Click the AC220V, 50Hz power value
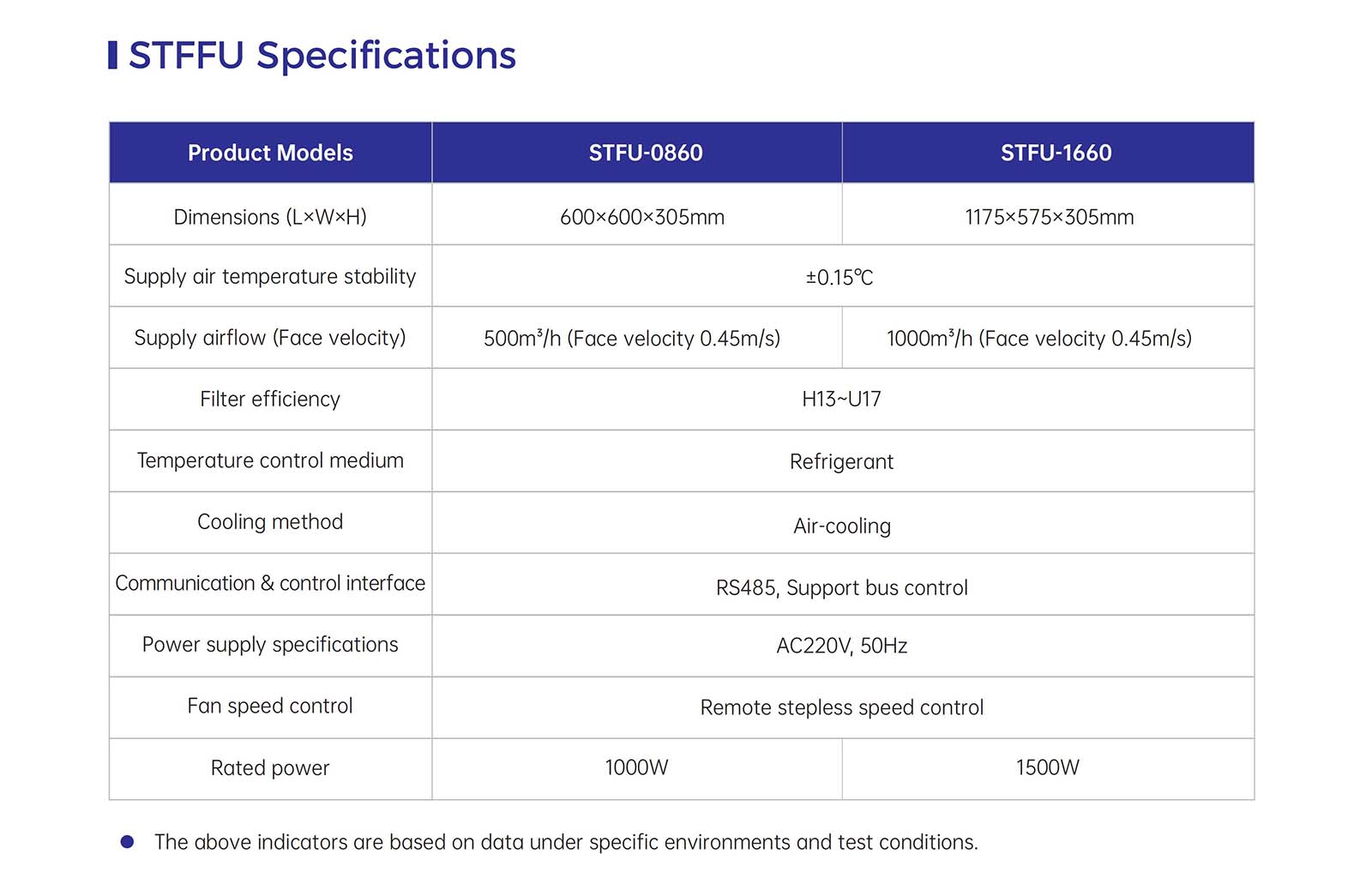1372x878 pixels. [842, 646]
